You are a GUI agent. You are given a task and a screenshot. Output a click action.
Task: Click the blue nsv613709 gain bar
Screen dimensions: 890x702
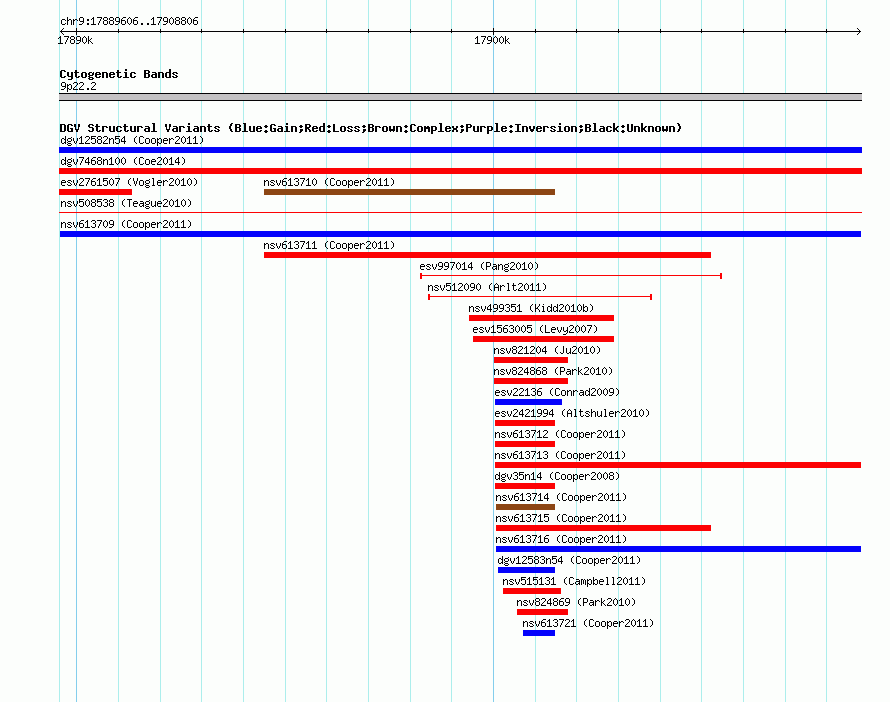[x=460, y=234]
